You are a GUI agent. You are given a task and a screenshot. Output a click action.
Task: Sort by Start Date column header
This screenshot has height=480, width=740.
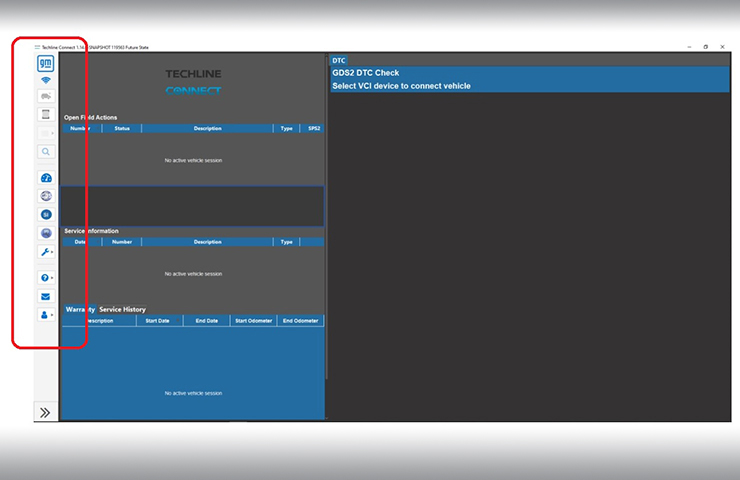click(157, 321)
